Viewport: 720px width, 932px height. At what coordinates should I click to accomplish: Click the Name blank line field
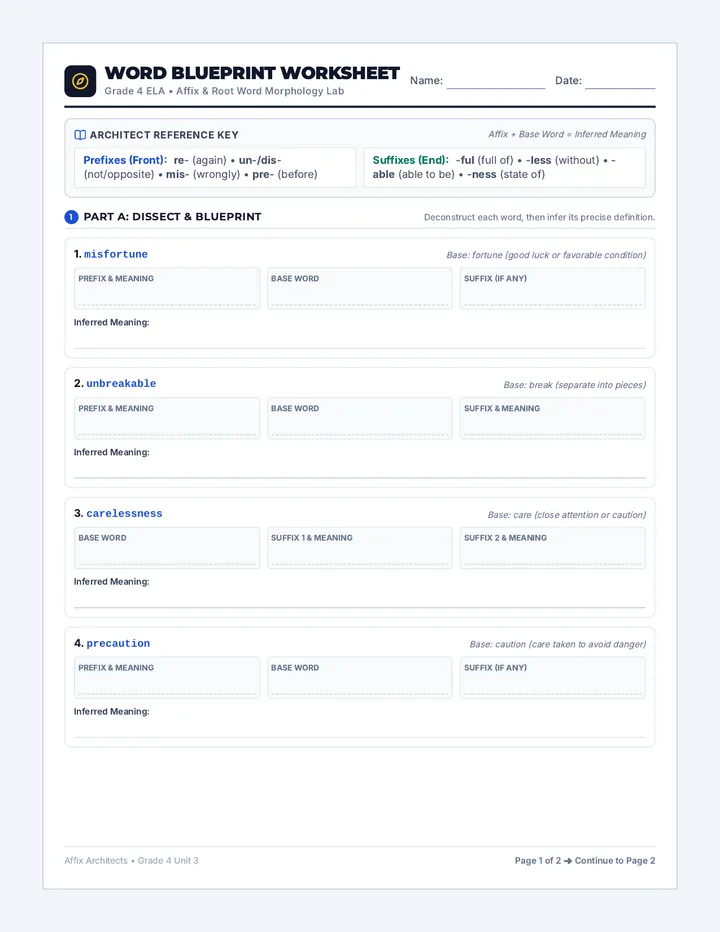click(496, 81)
